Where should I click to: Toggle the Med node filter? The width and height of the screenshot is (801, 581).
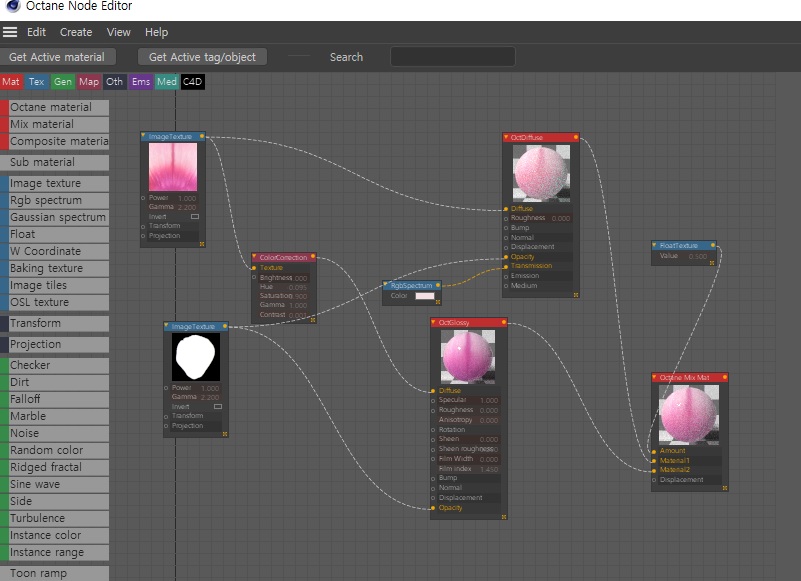[167, 82]
